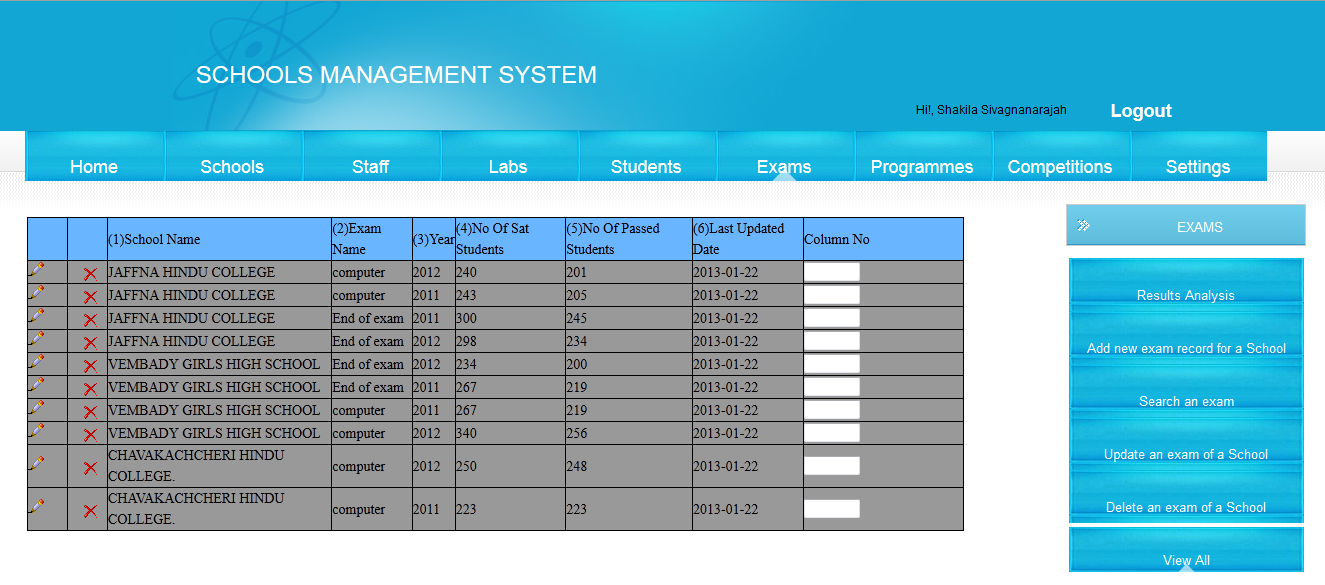Viewport: 1325px width, 585px height.
Task: Click the red delete X for JAFFNA HINDU COLLEGE 2011 computer row
Action: click(x=90, y=294)
